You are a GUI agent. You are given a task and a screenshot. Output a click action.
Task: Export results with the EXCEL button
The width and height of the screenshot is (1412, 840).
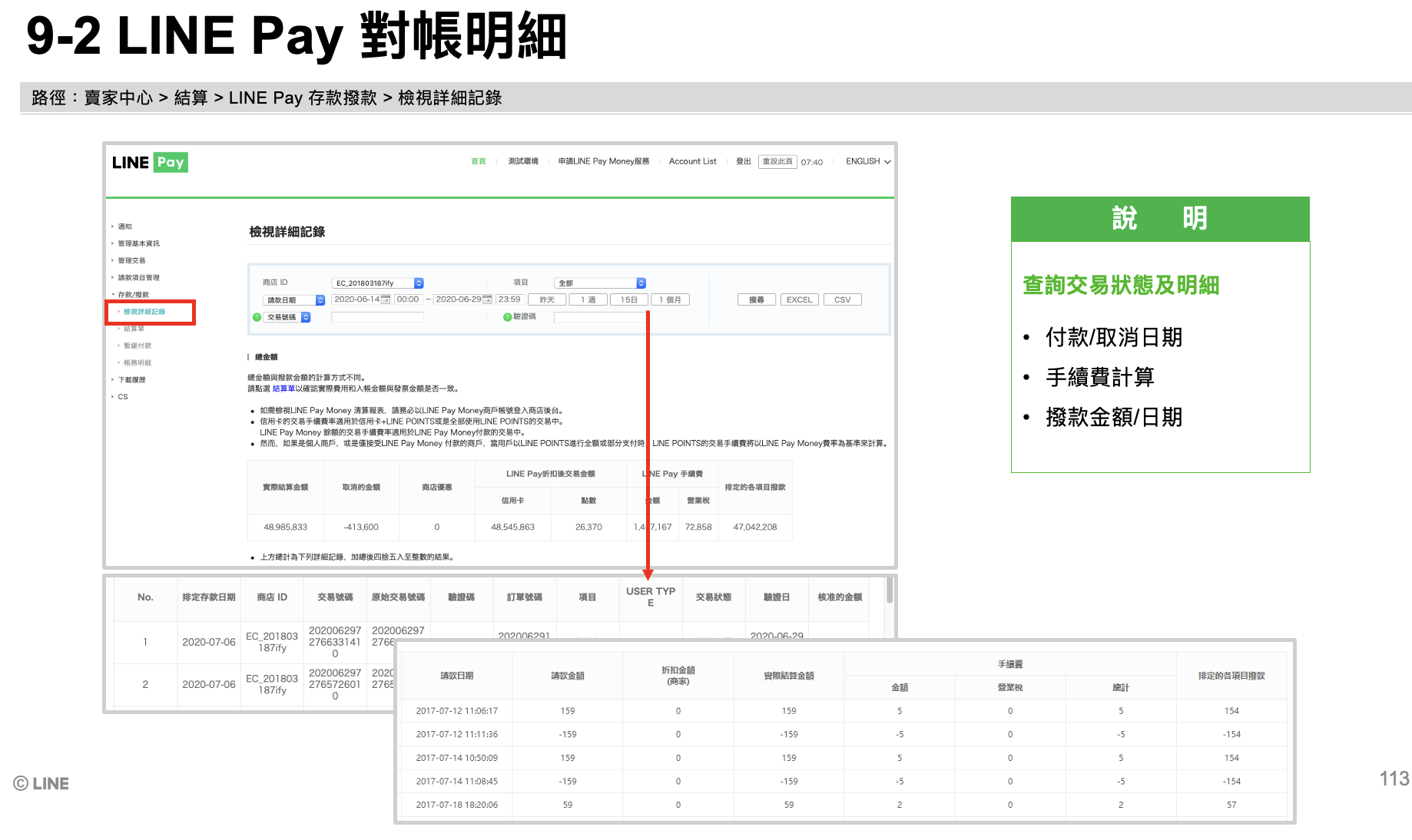pos(799,300)
